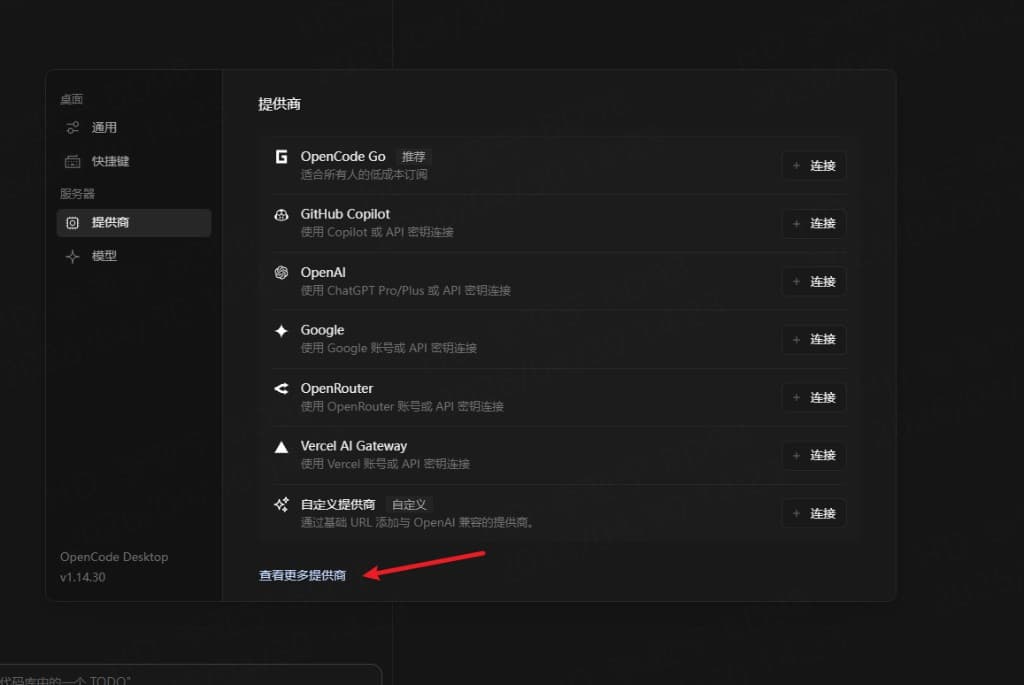Viewport: 1024px width, 685px height.
Task: Click the OpenCode Go provider logo icon
Action: tap(281, 157)
